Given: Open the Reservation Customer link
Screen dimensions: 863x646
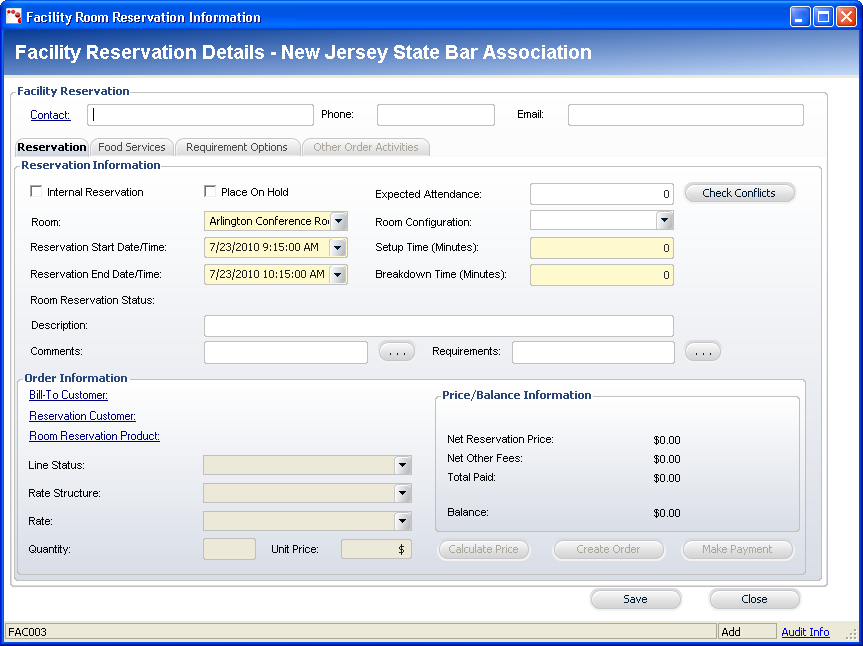Looking at the screenshot, I should pyautogui.click(x=83, y=416).
